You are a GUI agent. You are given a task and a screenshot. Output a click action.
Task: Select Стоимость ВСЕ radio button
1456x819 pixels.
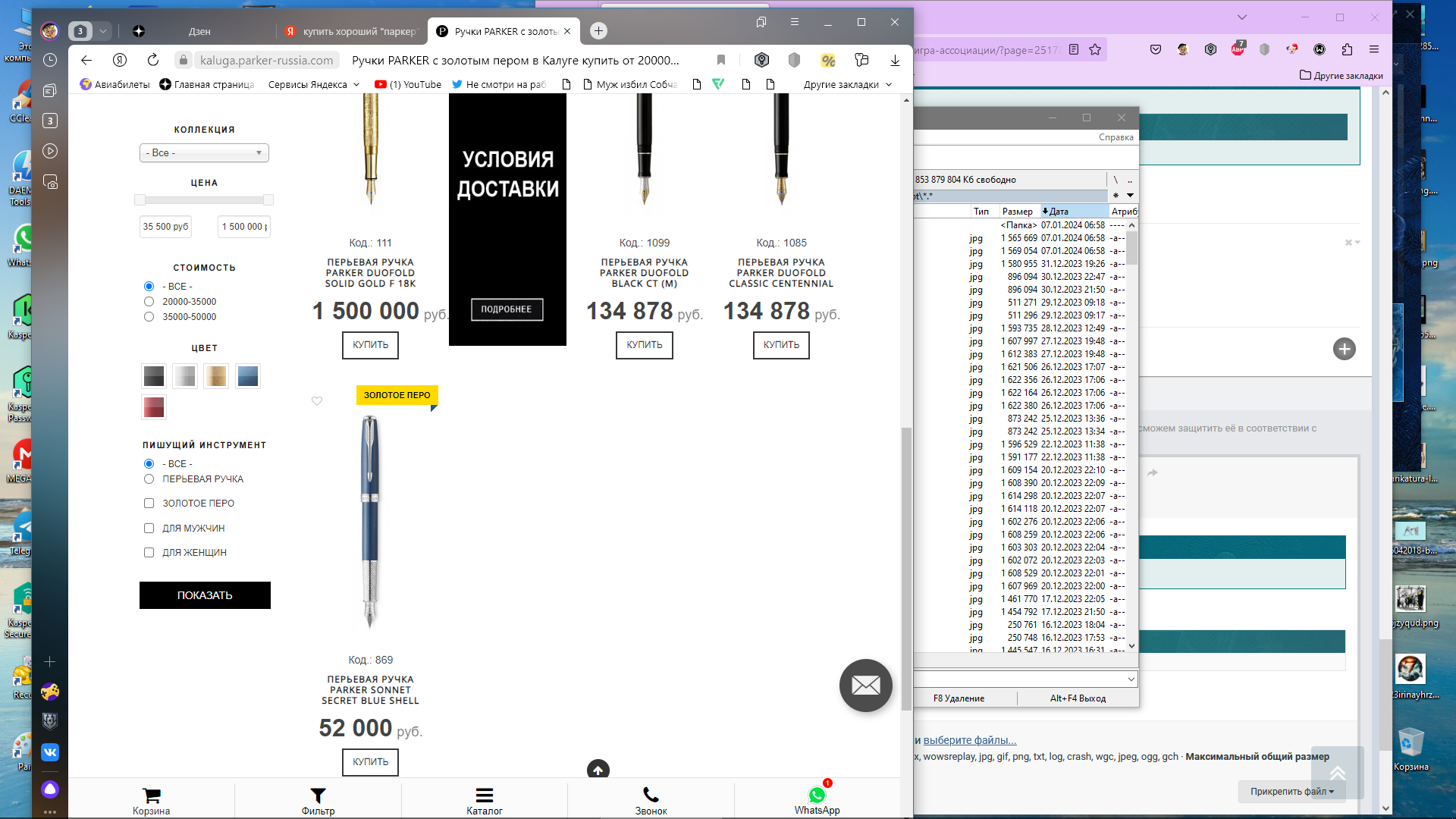[x=149, y=287]
